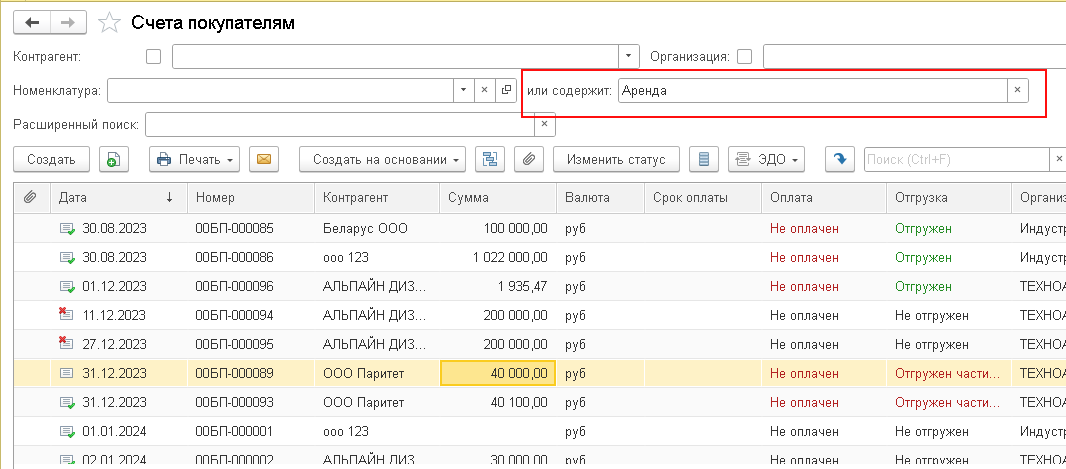Go forward with the right arrow button
Image resolution: width=1066 pixels, height=469 pixels.
69,23
